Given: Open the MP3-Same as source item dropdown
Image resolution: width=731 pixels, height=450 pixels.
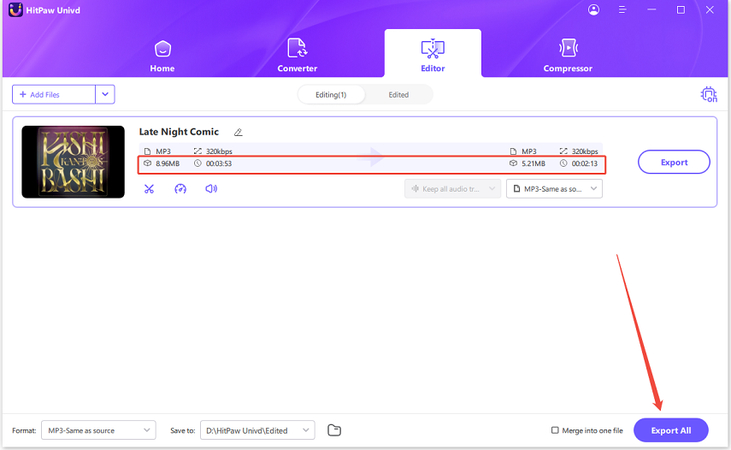Looking at the screenshot, I should (554, 189).
